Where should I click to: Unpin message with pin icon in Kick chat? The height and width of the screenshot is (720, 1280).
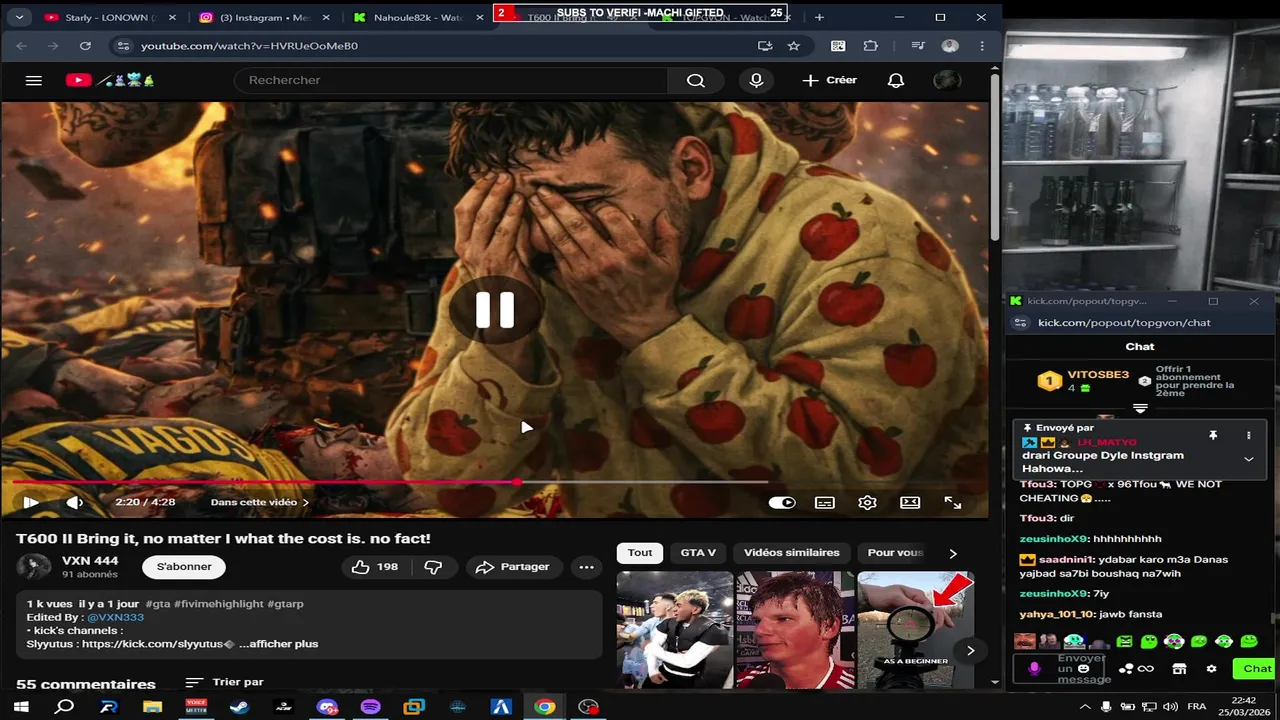[x=1213, y=436]
